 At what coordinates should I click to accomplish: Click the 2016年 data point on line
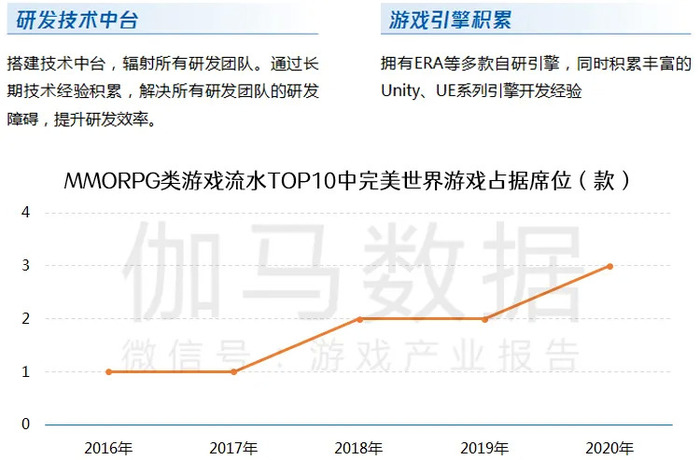(x=109, y=372)
